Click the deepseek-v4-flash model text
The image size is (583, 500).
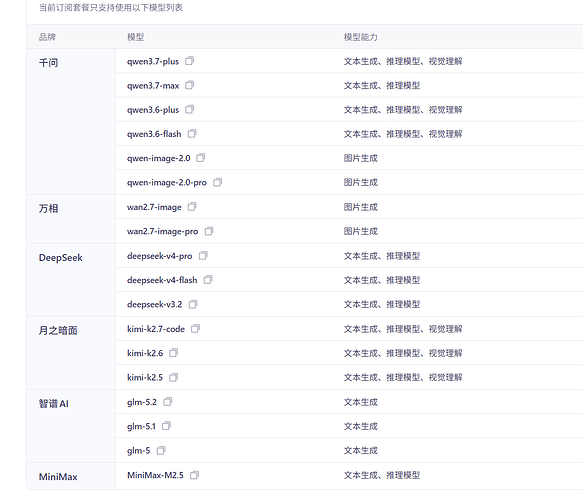[162, 280]
